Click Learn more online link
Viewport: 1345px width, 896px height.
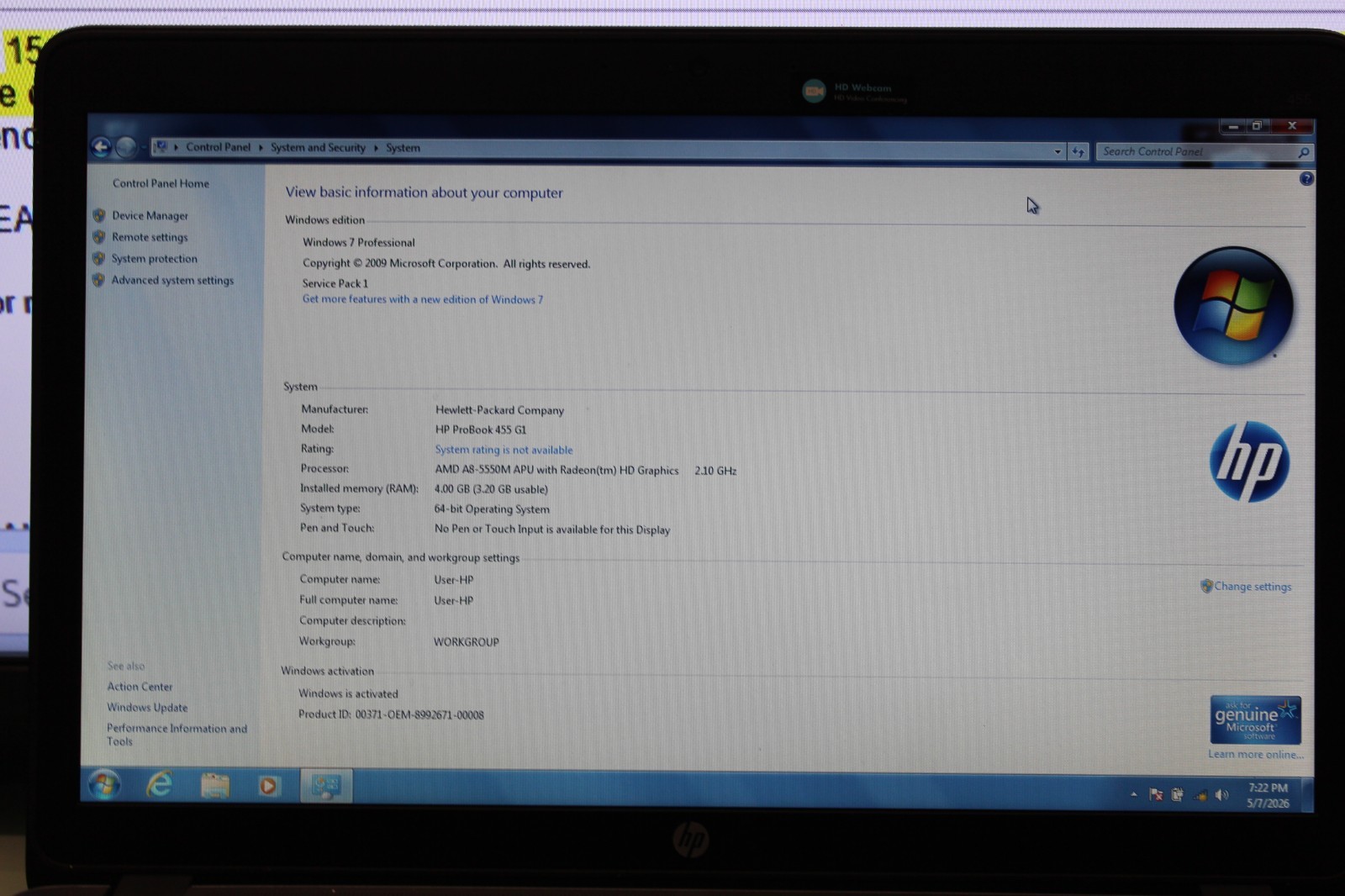pyautogui.click(x=1256, y=754)
